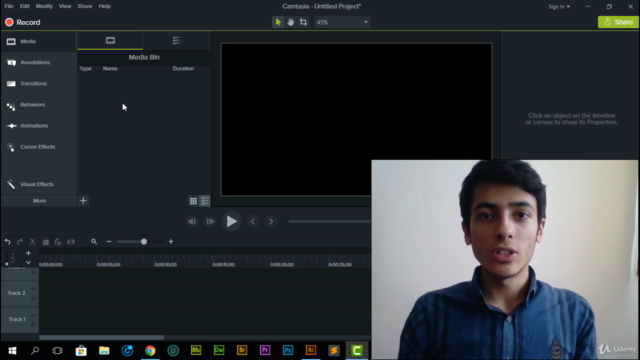Switch media bin to details list view
This screenshot has width=640, height=360.
(205, 201)
